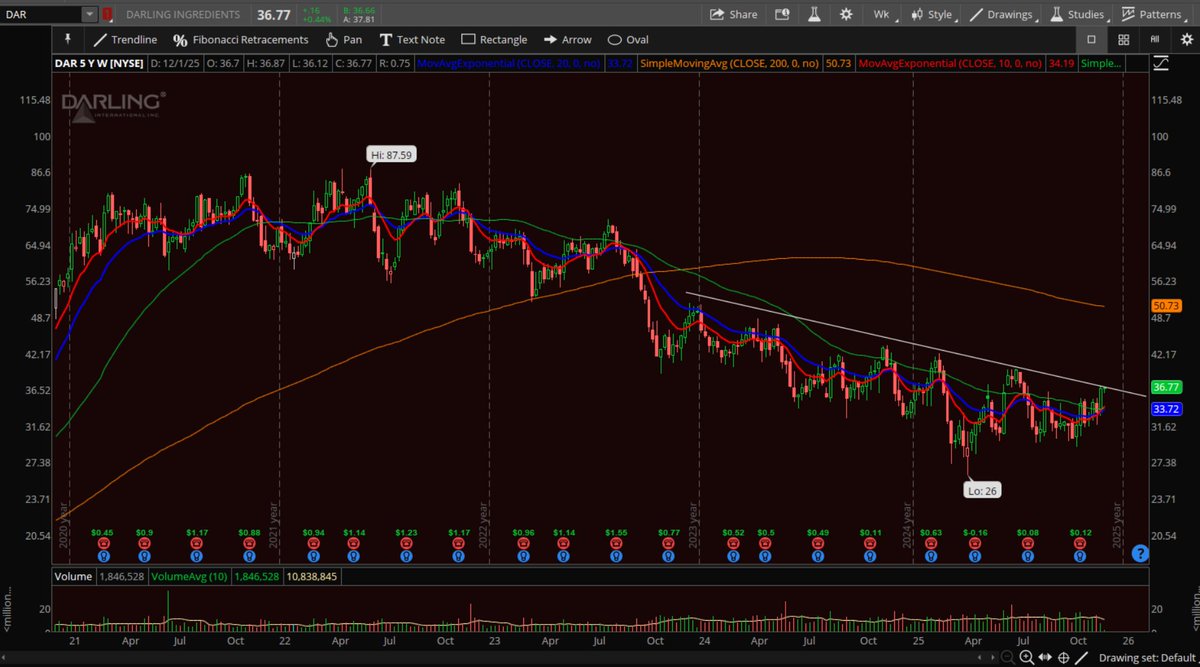Click the Share button
Viewport: 1200px width, 667px height.
coord(733,14)
